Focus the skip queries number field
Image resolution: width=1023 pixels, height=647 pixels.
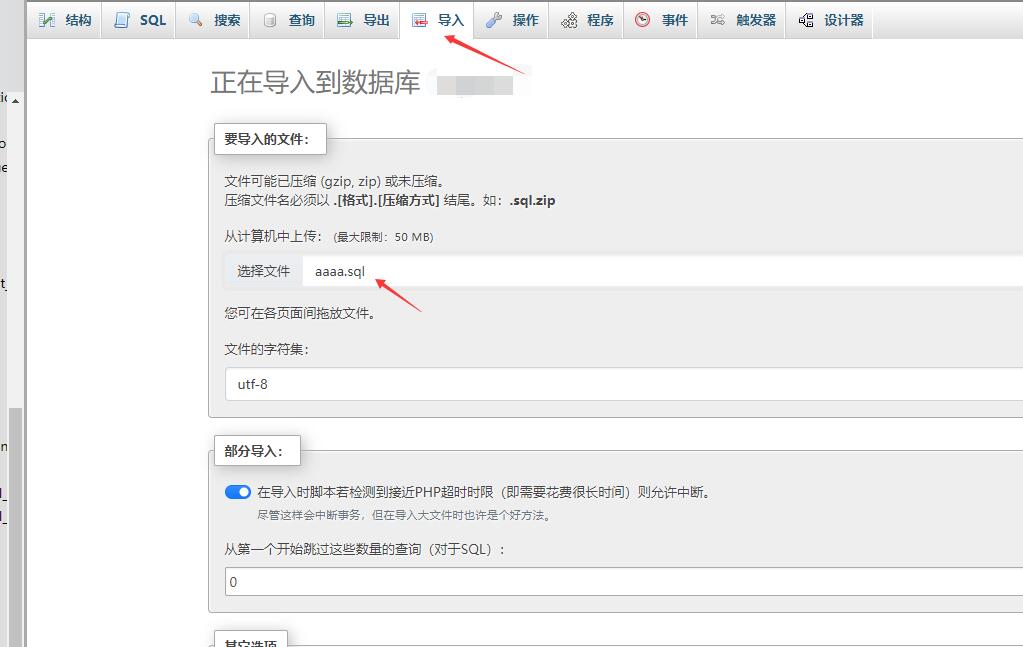[x=624, y=581]
